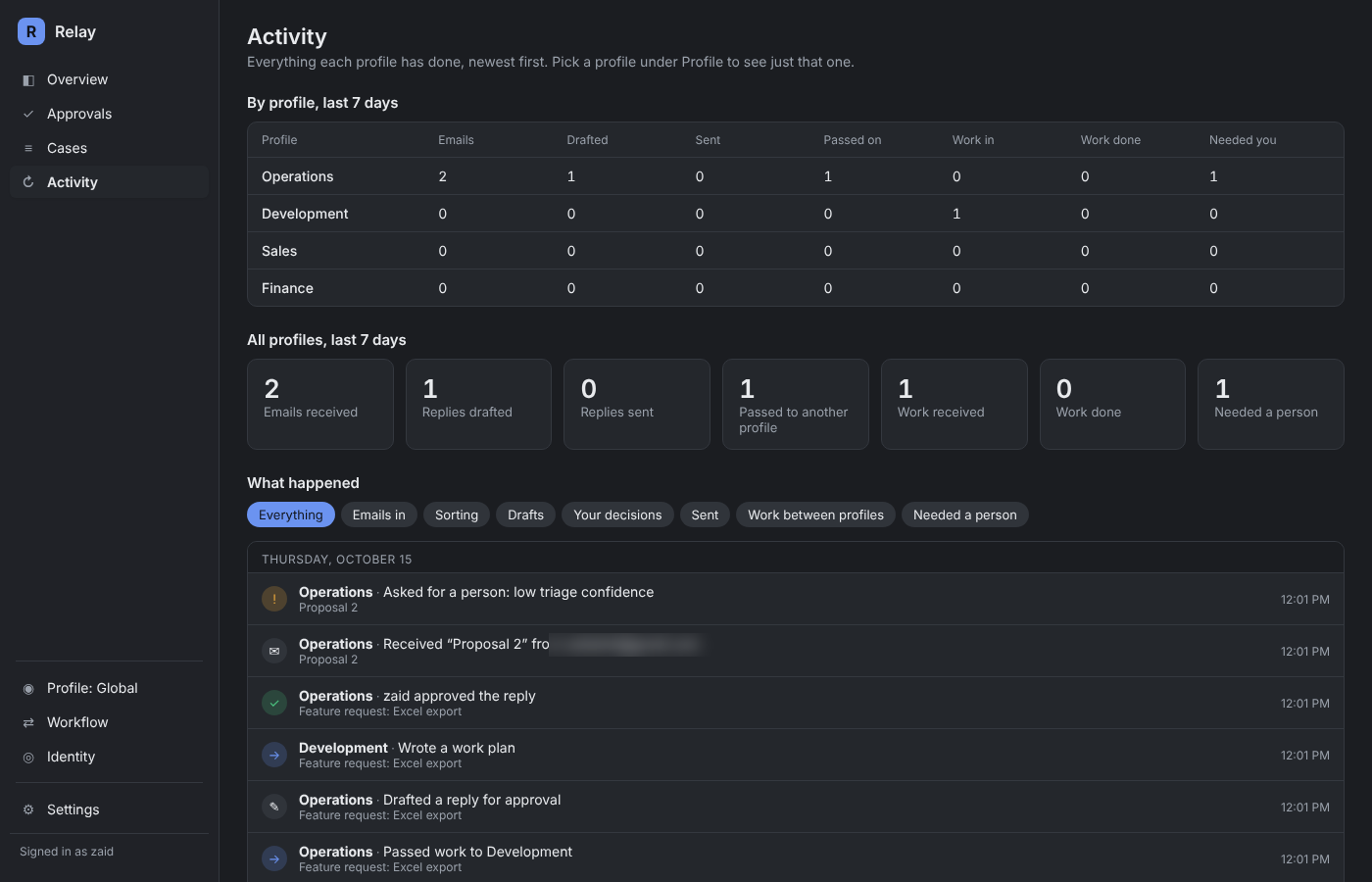Click the Settings gear icon
This screenshot has height=882, width=1372.
point(28,810)
